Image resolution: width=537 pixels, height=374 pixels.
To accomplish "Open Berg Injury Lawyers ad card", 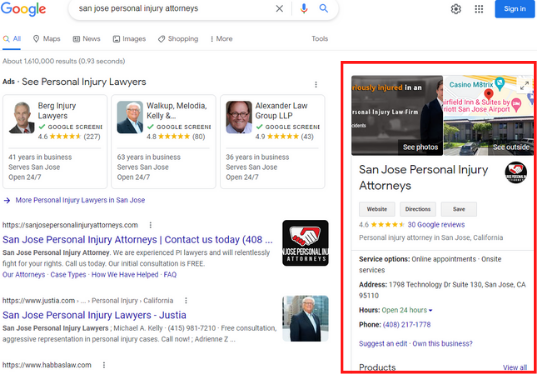I will coord(55,141).
